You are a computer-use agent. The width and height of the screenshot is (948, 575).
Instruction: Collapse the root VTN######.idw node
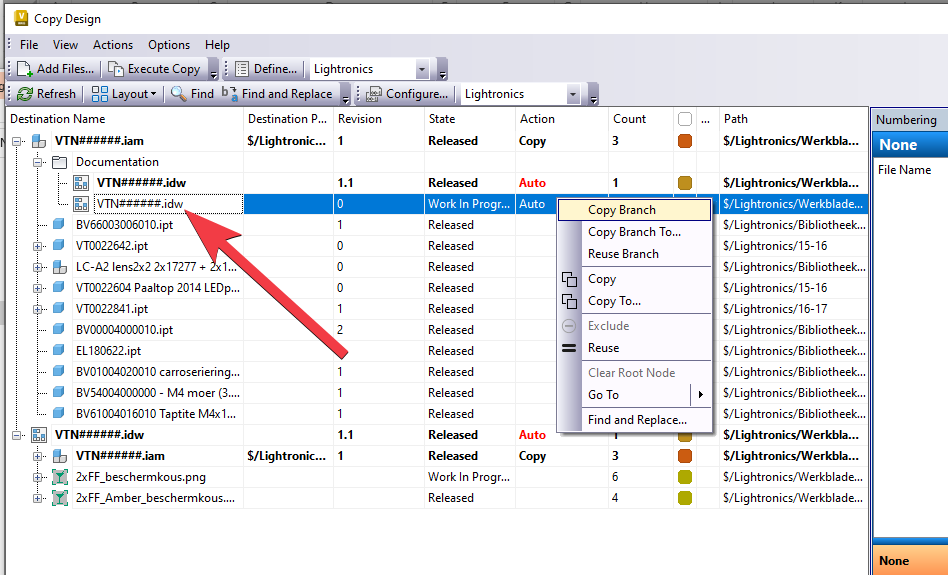[17, 435]
